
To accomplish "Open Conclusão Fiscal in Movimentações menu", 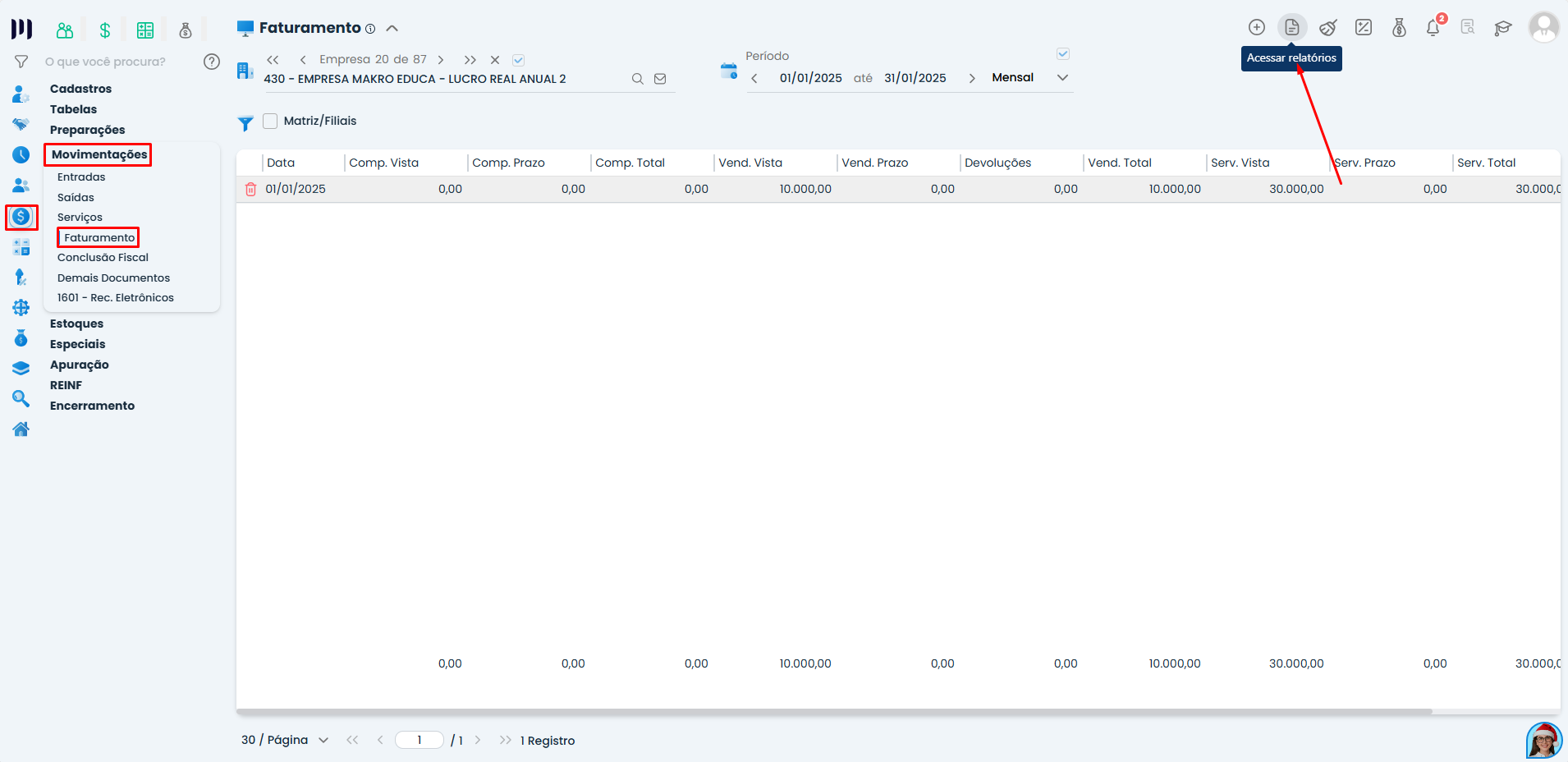I will 103,258.
